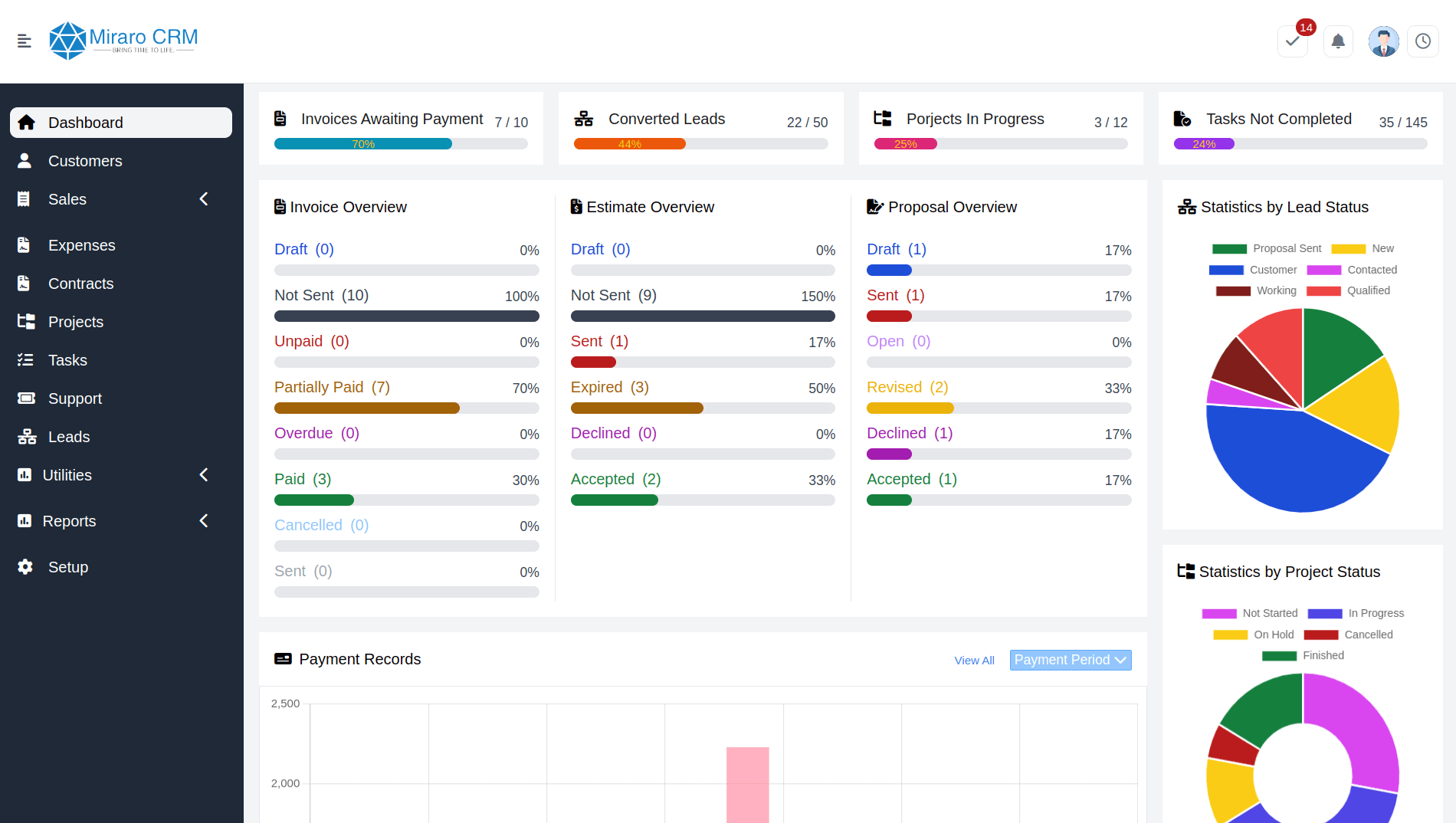The image size is (1456, 823).
Task: Toggle Qualified legend in lead chart
Action: (x=1348, y=290)
